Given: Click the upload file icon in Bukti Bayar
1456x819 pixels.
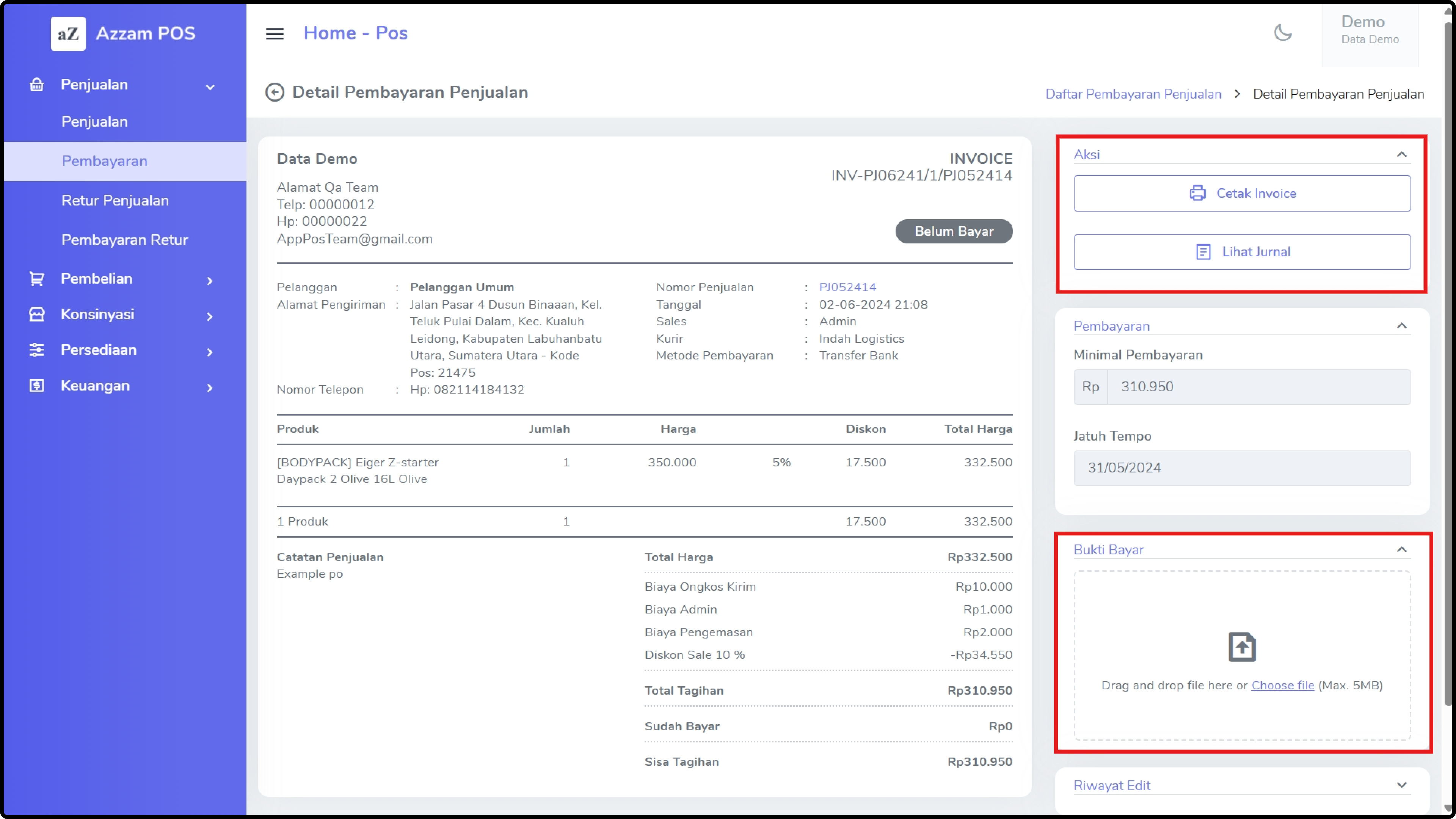Looking at the screenshot, I should (x=1242, y=647).
